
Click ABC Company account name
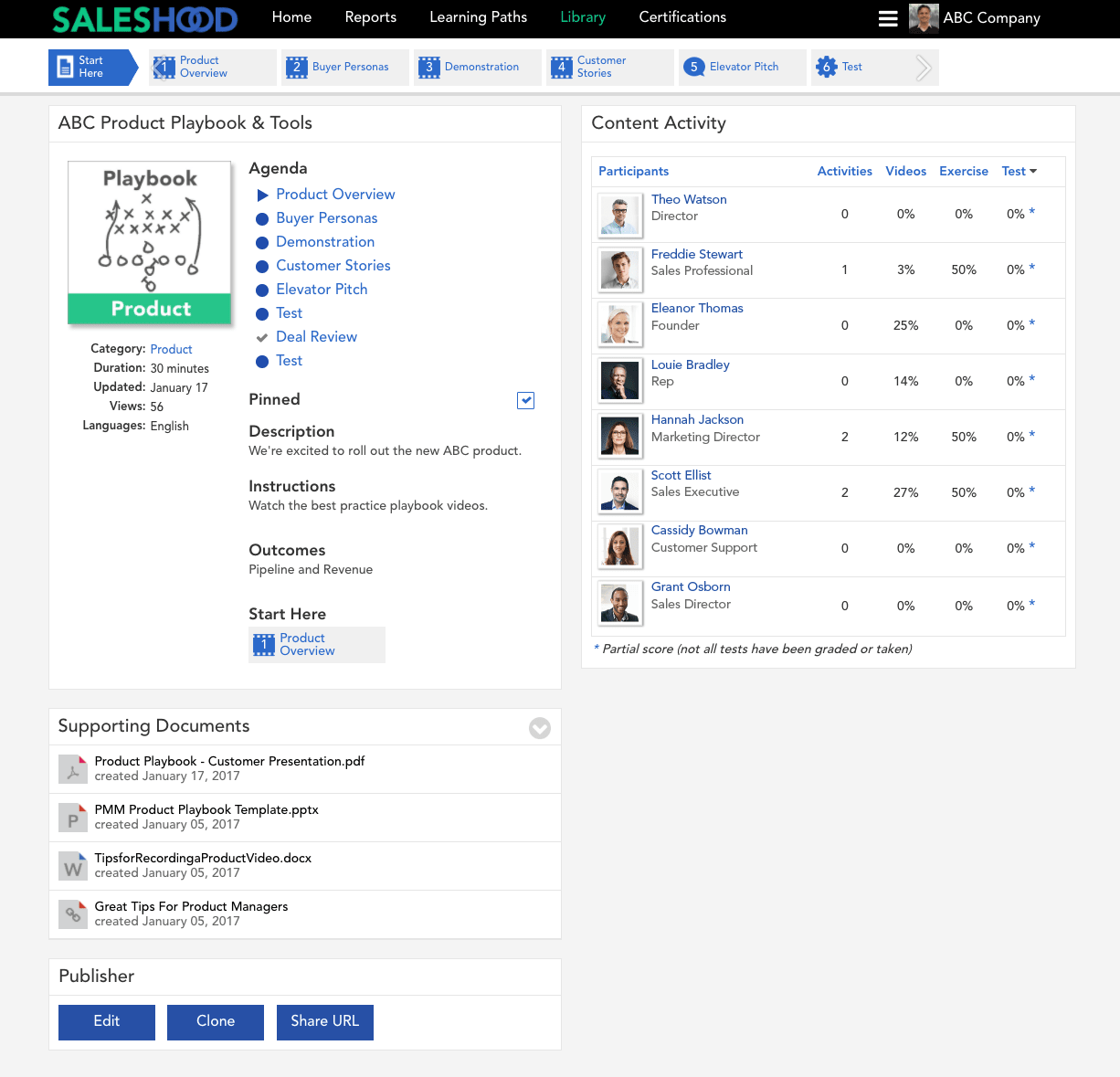coord(991,18)
